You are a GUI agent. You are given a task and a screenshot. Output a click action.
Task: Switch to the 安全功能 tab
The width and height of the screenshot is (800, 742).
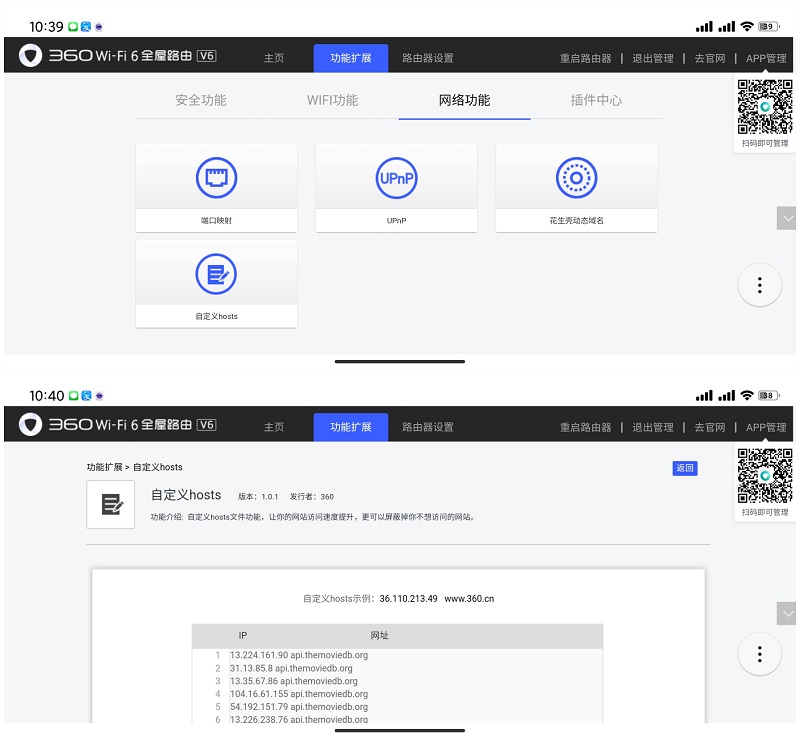(201, 100)
